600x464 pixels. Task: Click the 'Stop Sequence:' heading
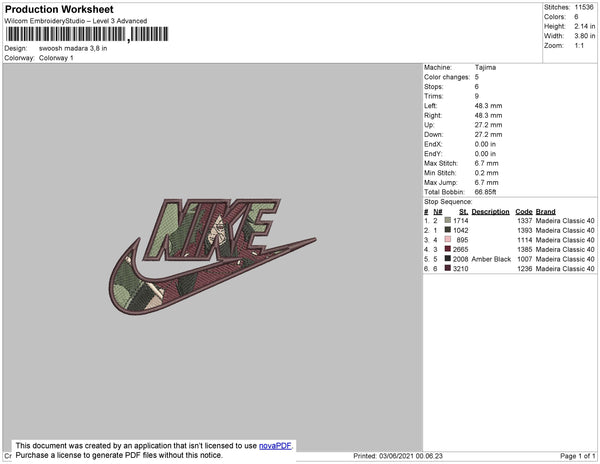coord(448,202)
